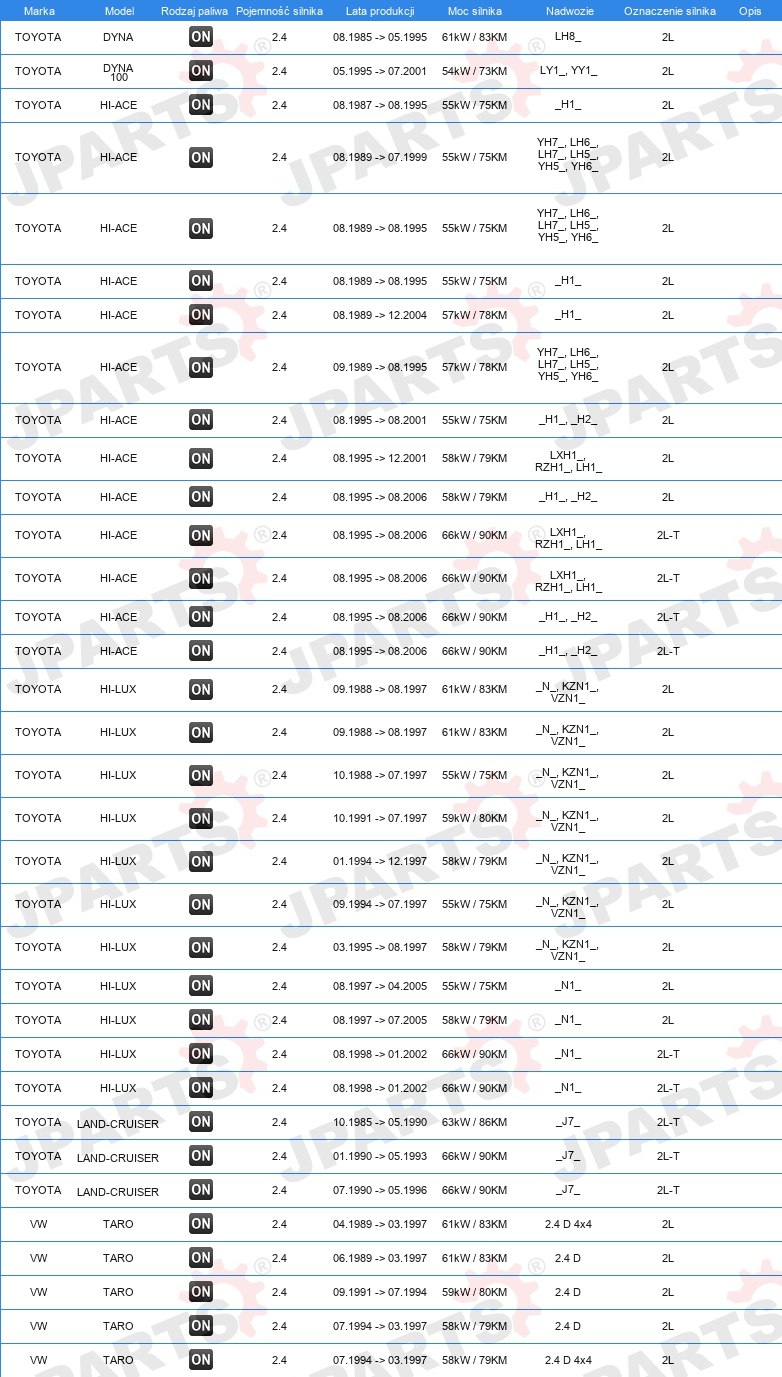This screenshot has width=782, height=1377.
Task: Click the Lata produkcji column header
Action: pyautogui.click(x=380, y=11)
